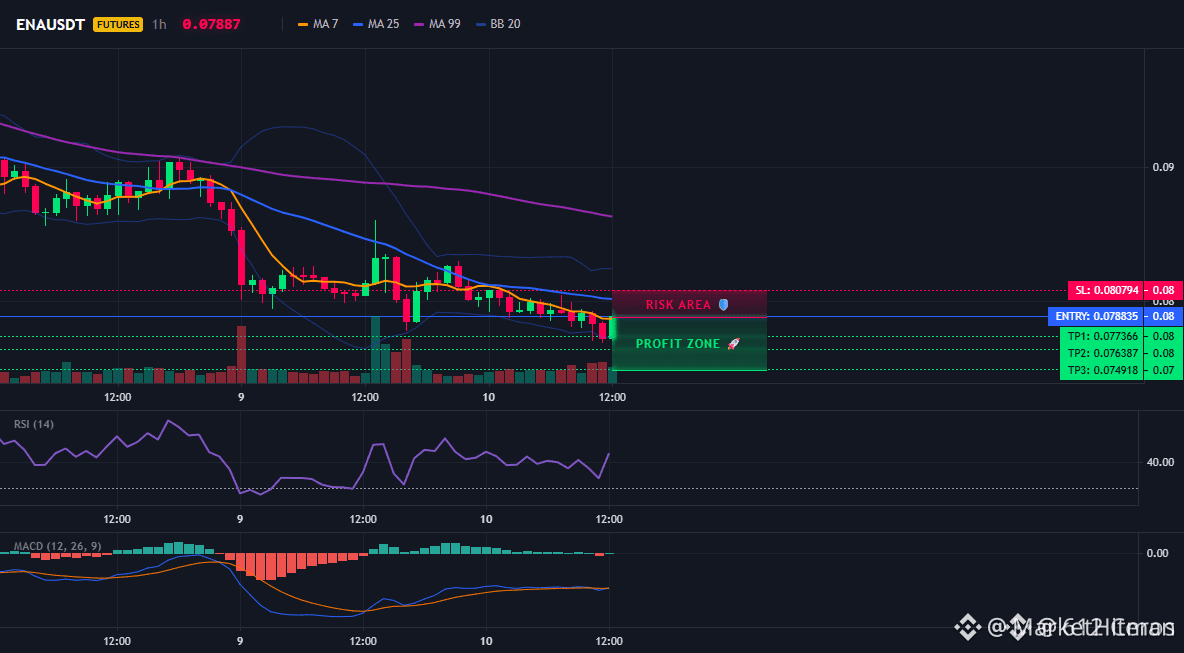Click the RISK AREA box

(x=689, y=303)
